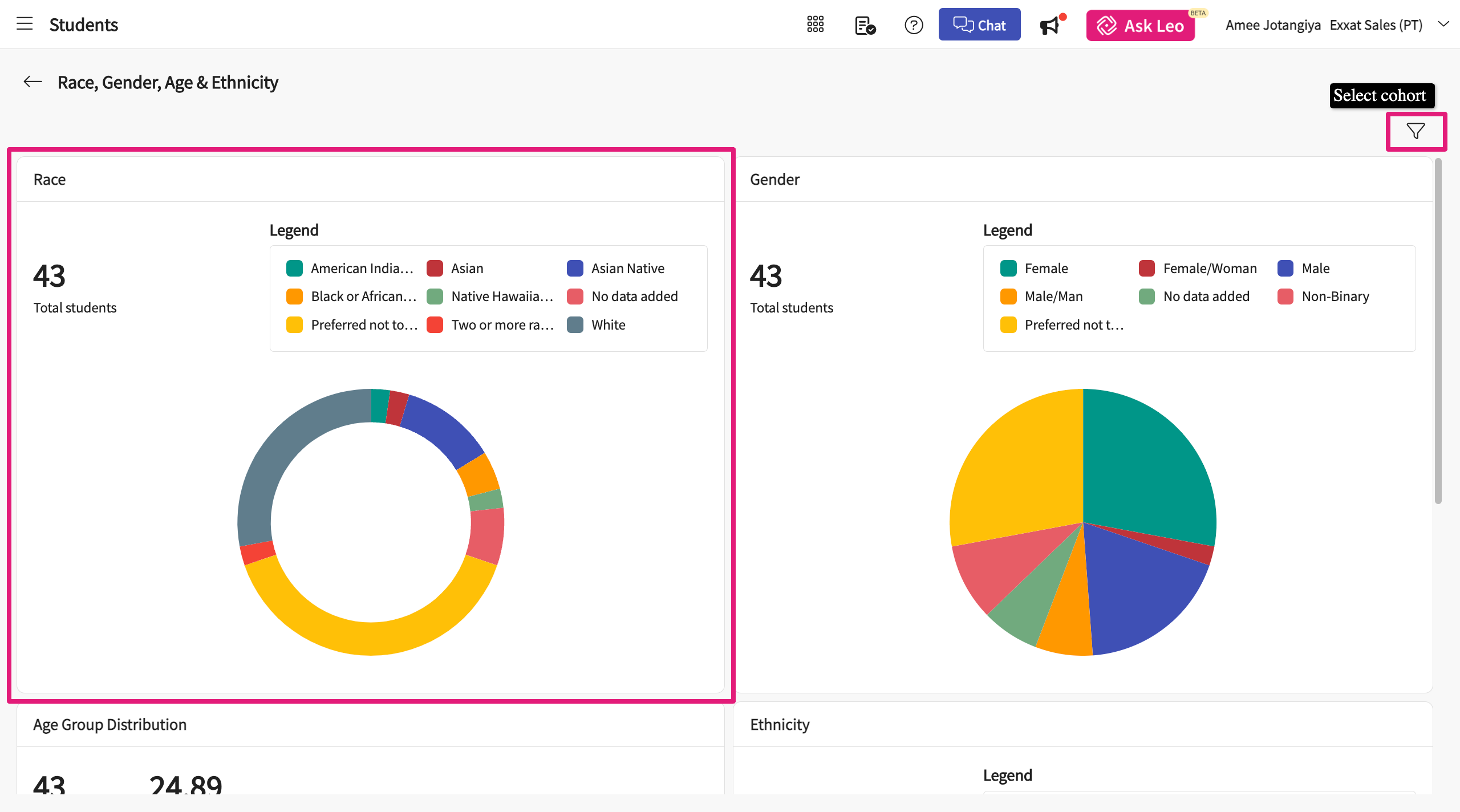This screenshot has width=1460, height=812.
Task: Open the cohort filter funnel icon
Action: coord(1416,131)
